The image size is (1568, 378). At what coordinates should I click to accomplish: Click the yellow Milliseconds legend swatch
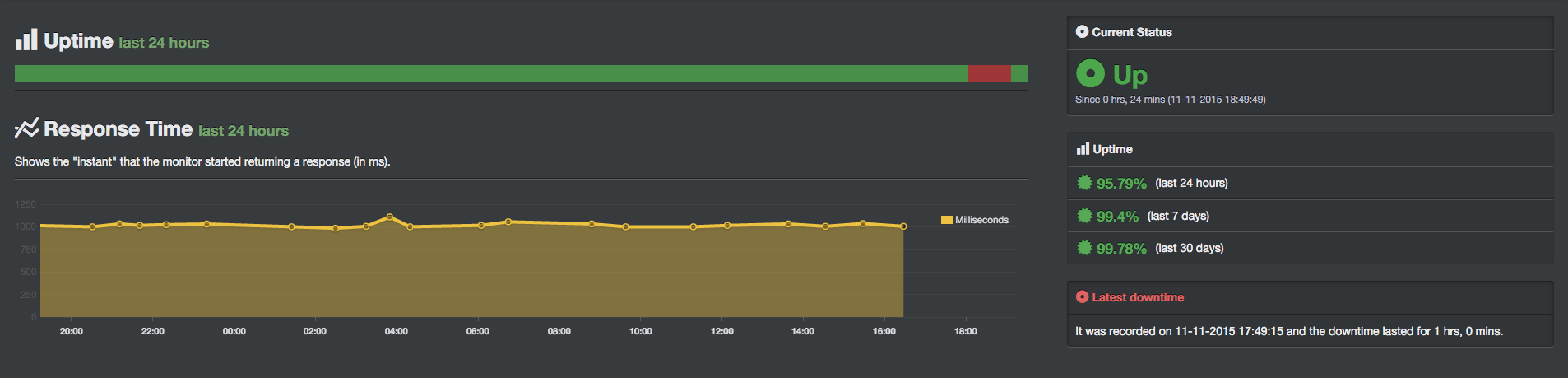click(x=946, y=220)
